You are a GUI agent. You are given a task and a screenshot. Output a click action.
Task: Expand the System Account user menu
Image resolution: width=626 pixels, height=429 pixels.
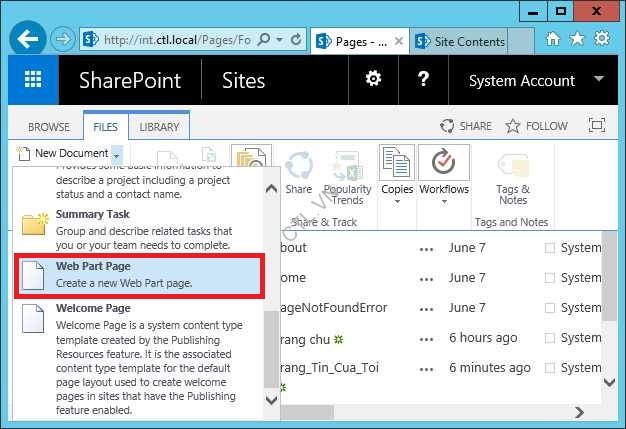tap(599, 80)
